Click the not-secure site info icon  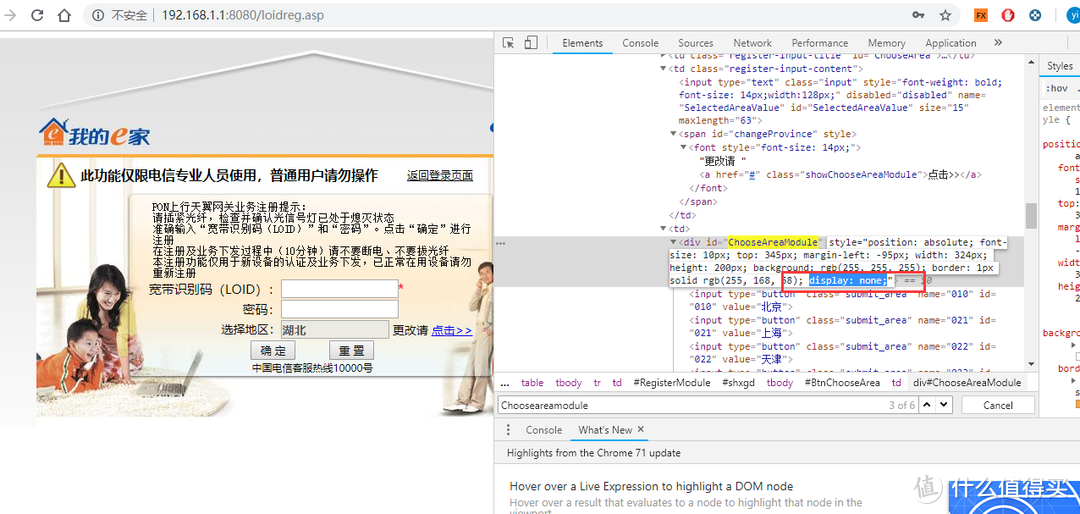pos(99,15)
